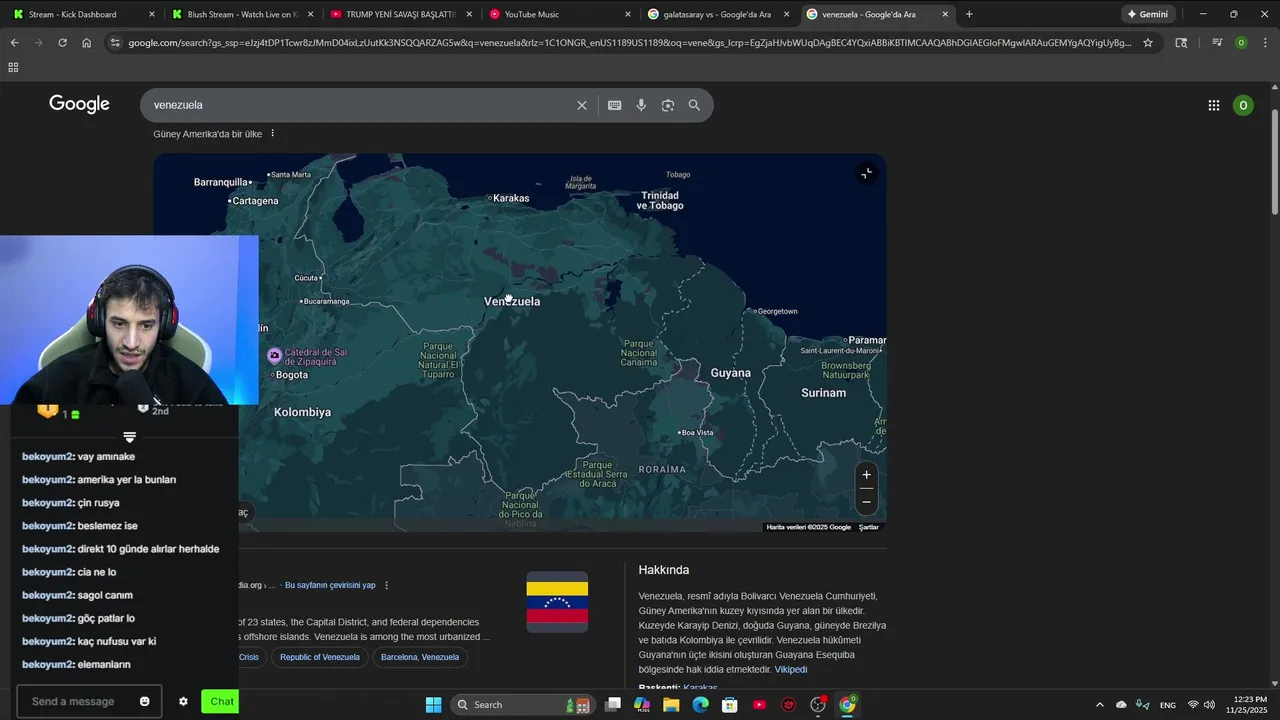Open Google Lens image search
Image resolution: width=1280 pixels, height=720 pixels.
point(668,105)
